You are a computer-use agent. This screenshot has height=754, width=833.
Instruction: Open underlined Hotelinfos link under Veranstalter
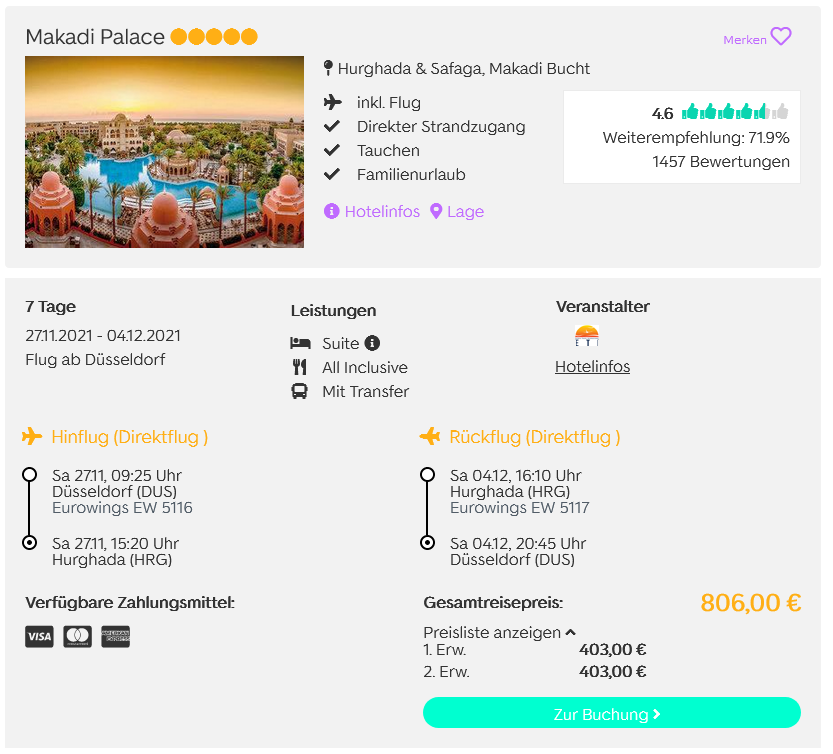tap(592, 367)
